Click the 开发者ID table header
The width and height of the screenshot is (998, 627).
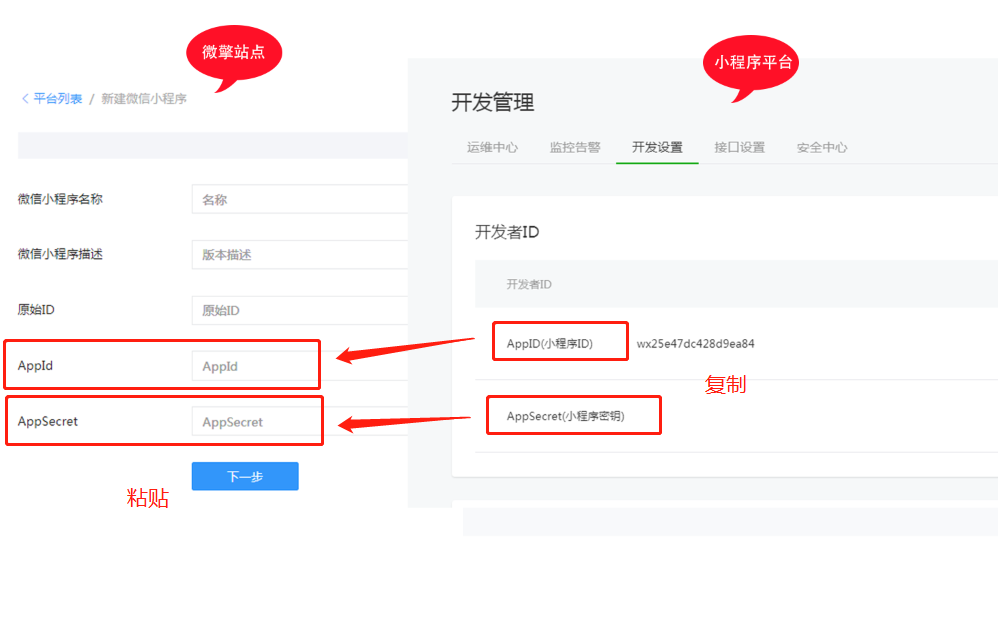(529, 285)
